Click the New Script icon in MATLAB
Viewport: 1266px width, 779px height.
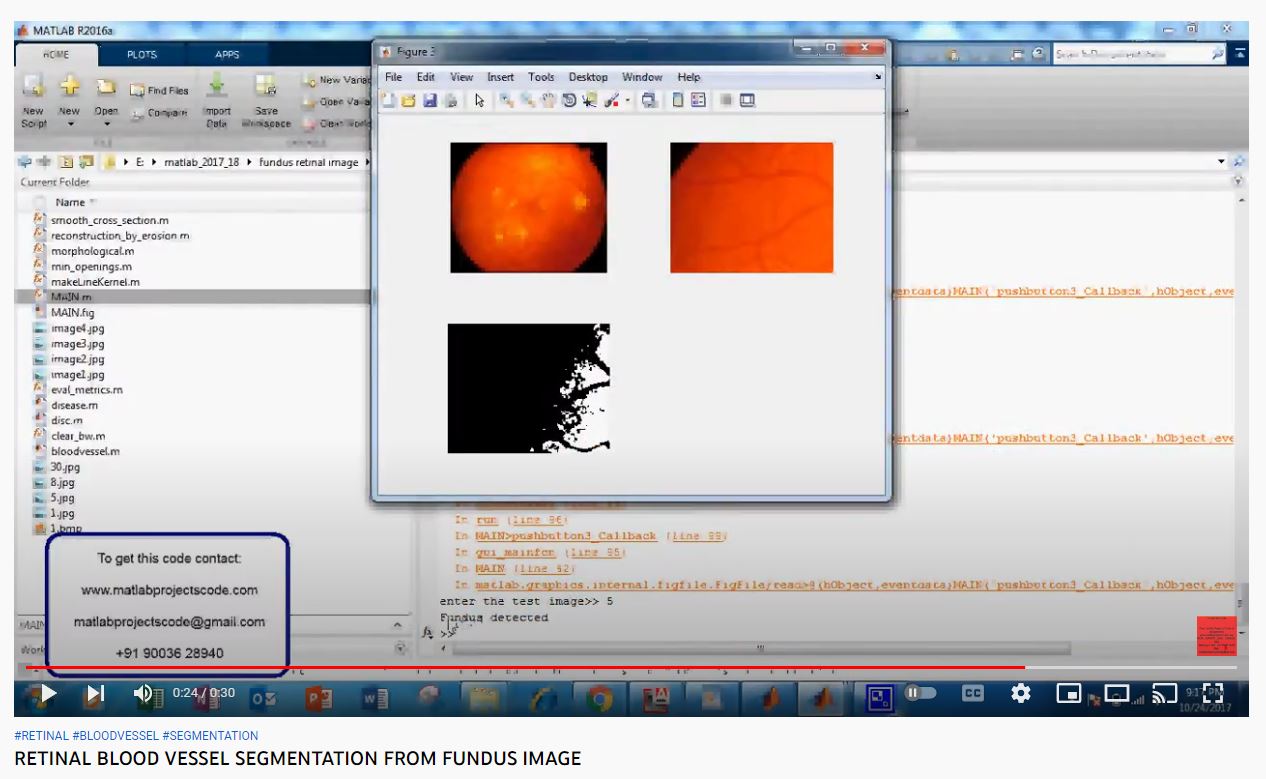point(33,86)
